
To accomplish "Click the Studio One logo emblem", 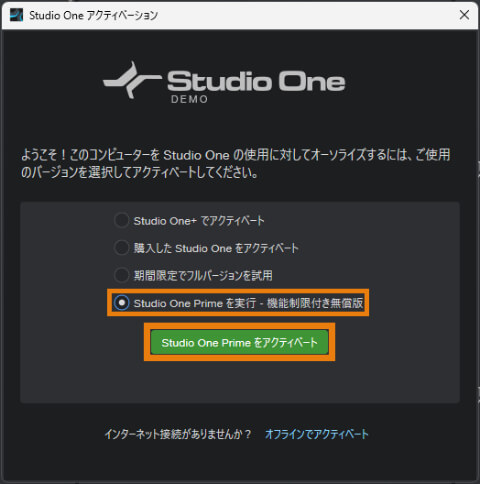I will [x=131, y=80].
